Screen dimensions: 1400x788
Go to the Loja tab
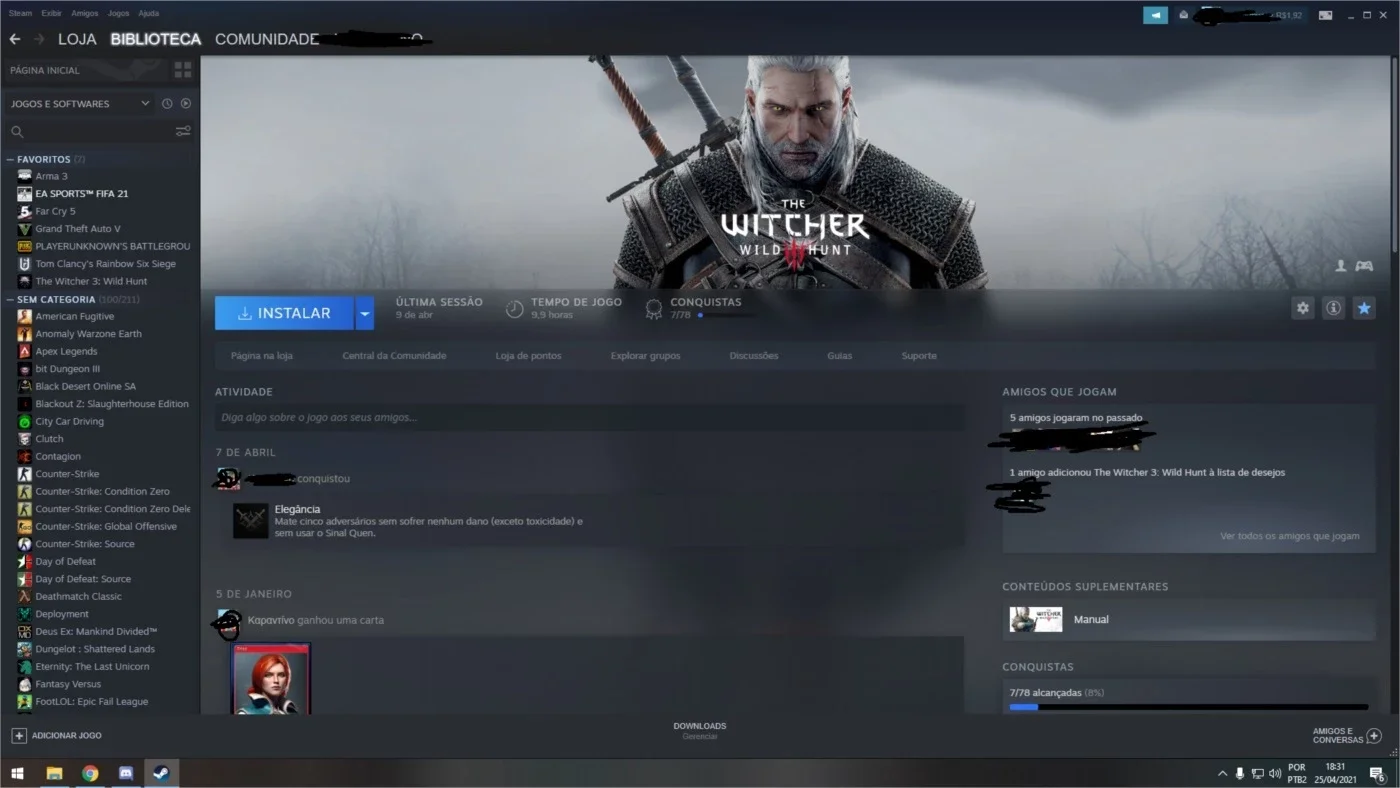[x=77, y=39]
